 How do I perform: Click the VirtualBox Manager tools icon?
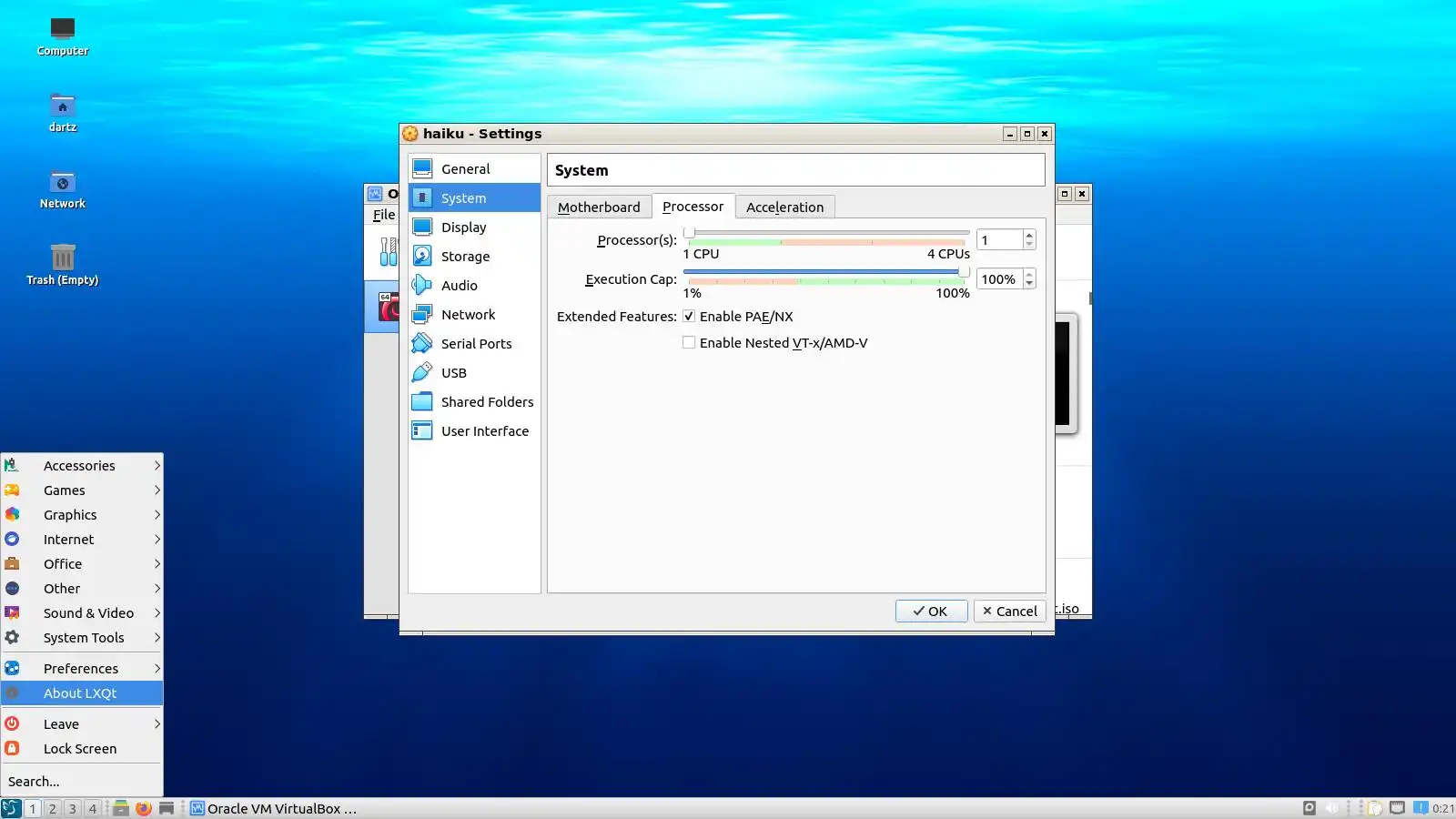(389, 251)
